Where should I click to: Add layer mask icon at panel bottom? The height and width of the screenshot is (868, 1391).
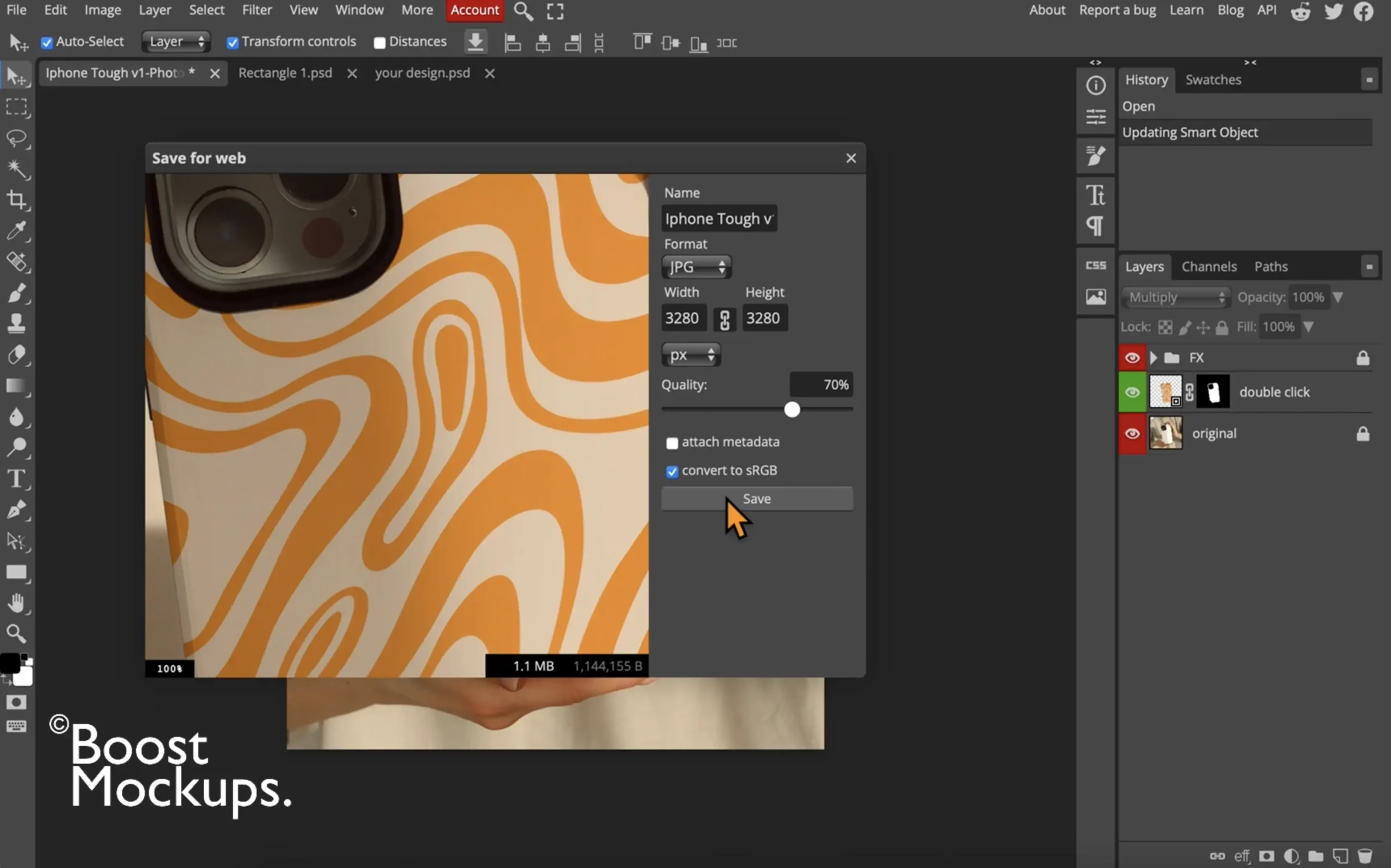[x=1267, y=856]
